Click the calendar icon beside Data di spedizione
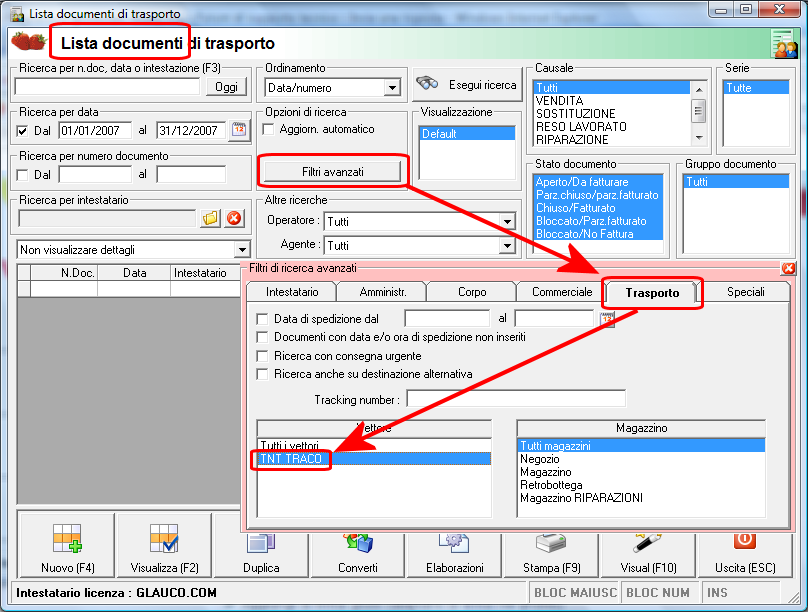 (607, 319)
